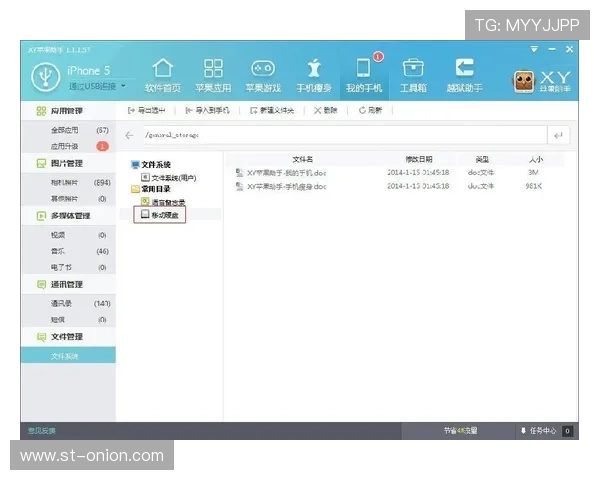Sort by 类型 column header
This screenshot has width=600, height=480.
482,159
